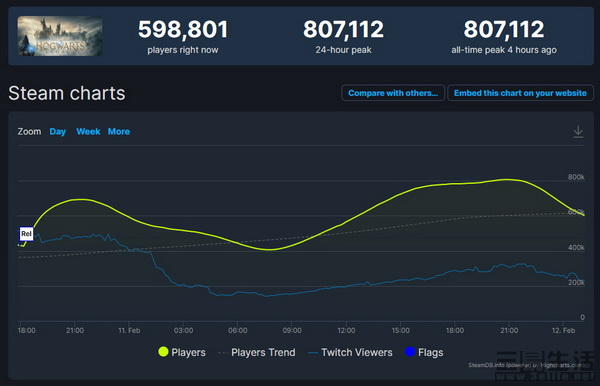Click Compare with others button

coord(393,93)
